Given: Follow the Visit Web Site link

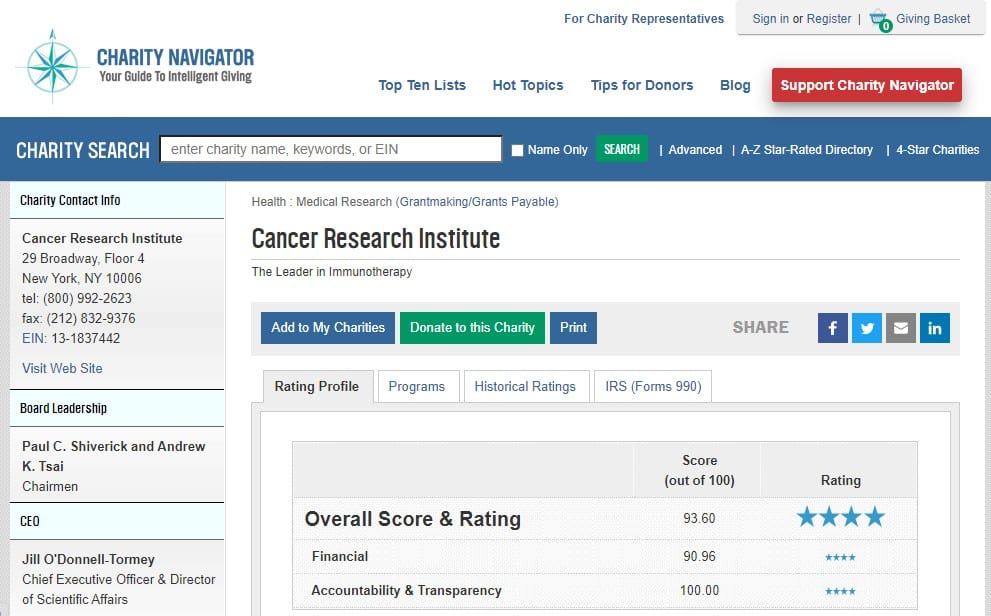Looking at the screenshot, I should pyautogui.click(x=62, y=368).
